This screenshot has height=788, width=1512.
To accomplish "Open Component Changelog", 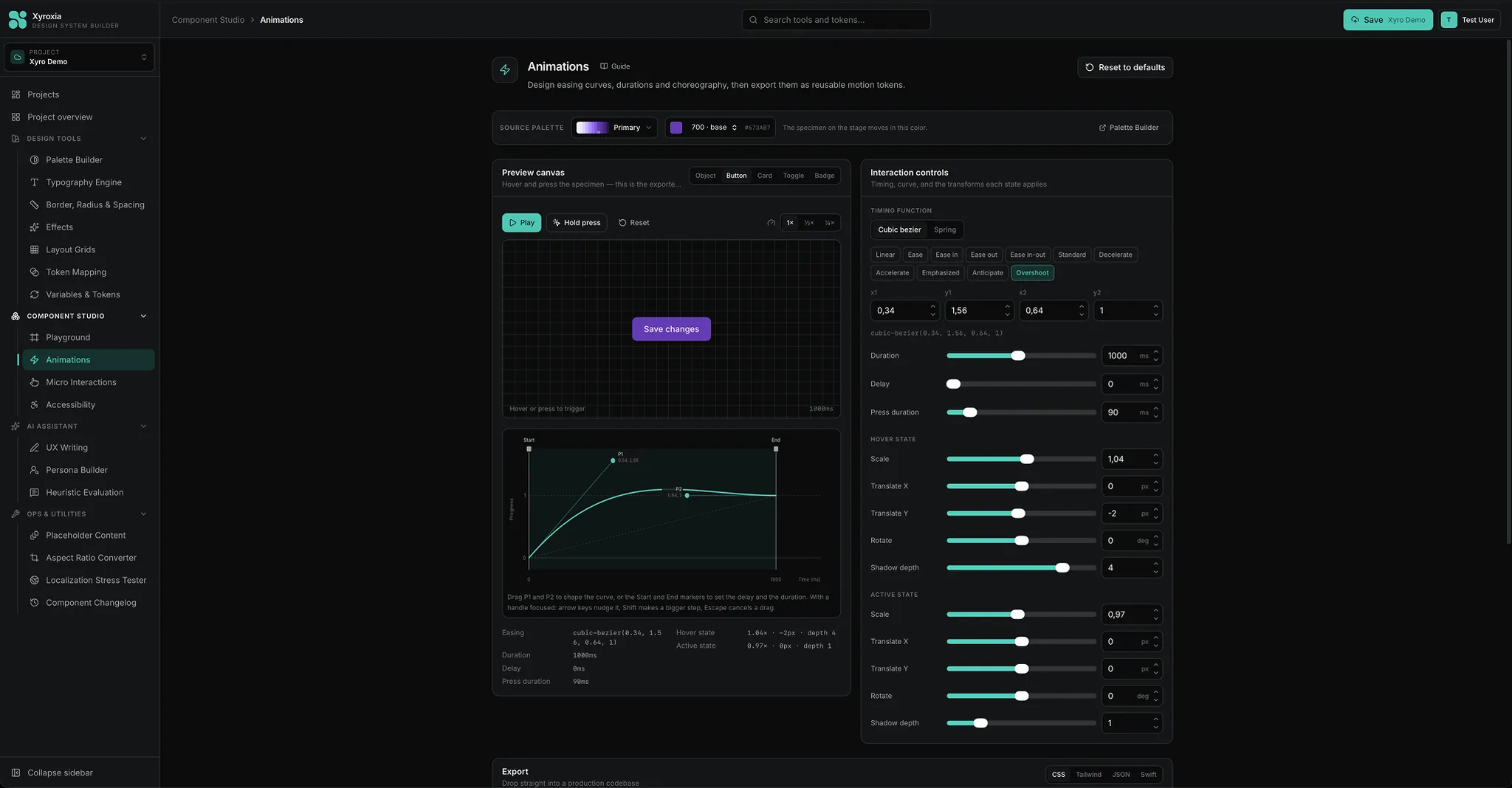I will [x=88, y=603].
